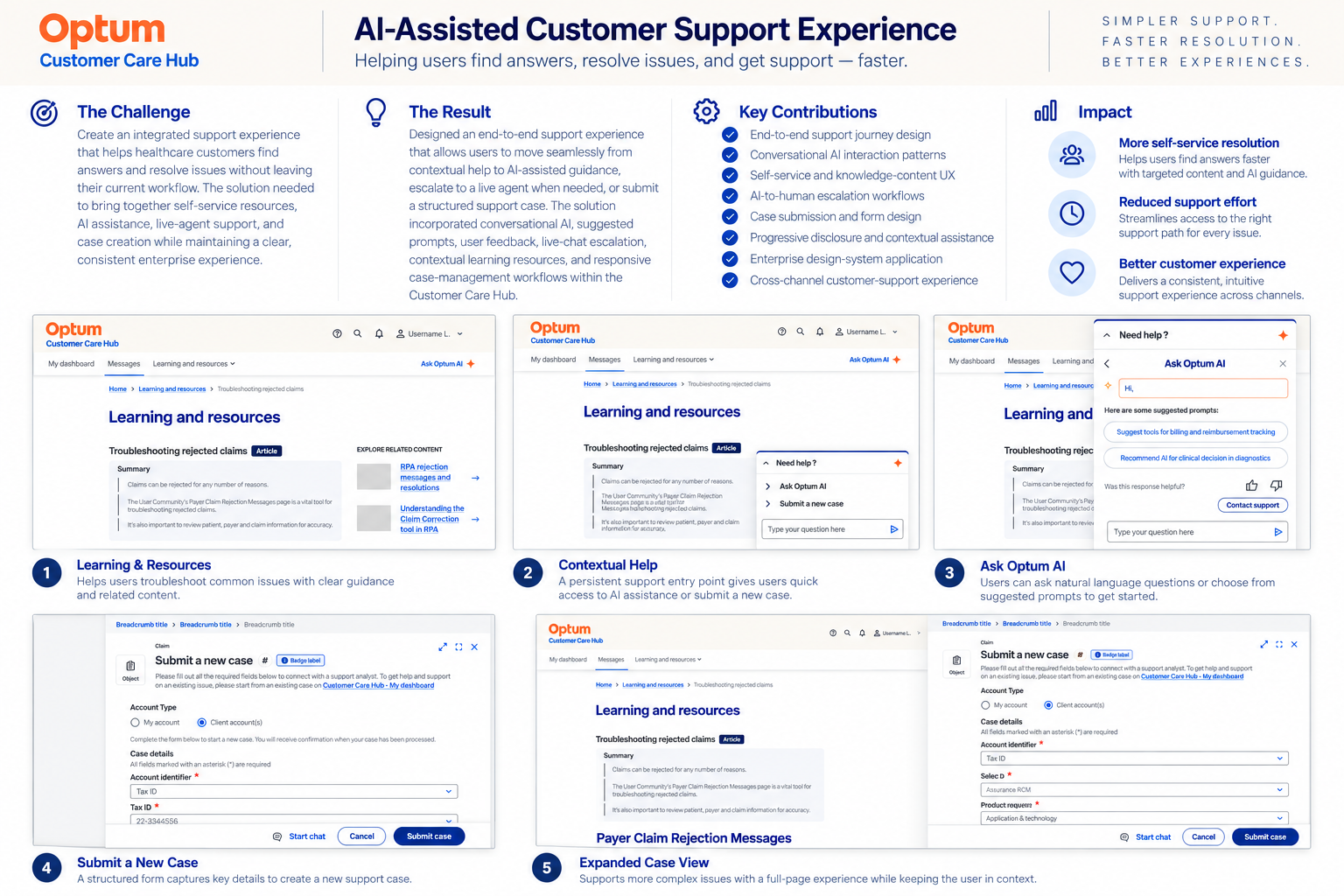Open the Username L. menu in the Contextual Help mockup
This screenshot has height=896, width=1344.
tap(866, 332)
